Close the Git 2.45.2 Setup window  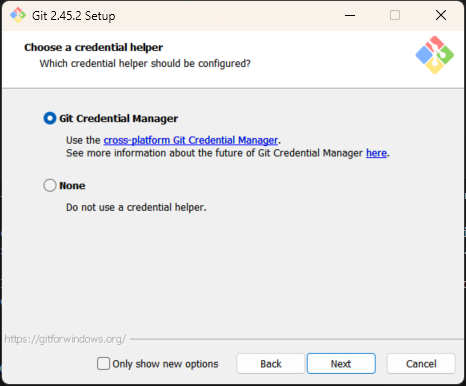point(441,15)
